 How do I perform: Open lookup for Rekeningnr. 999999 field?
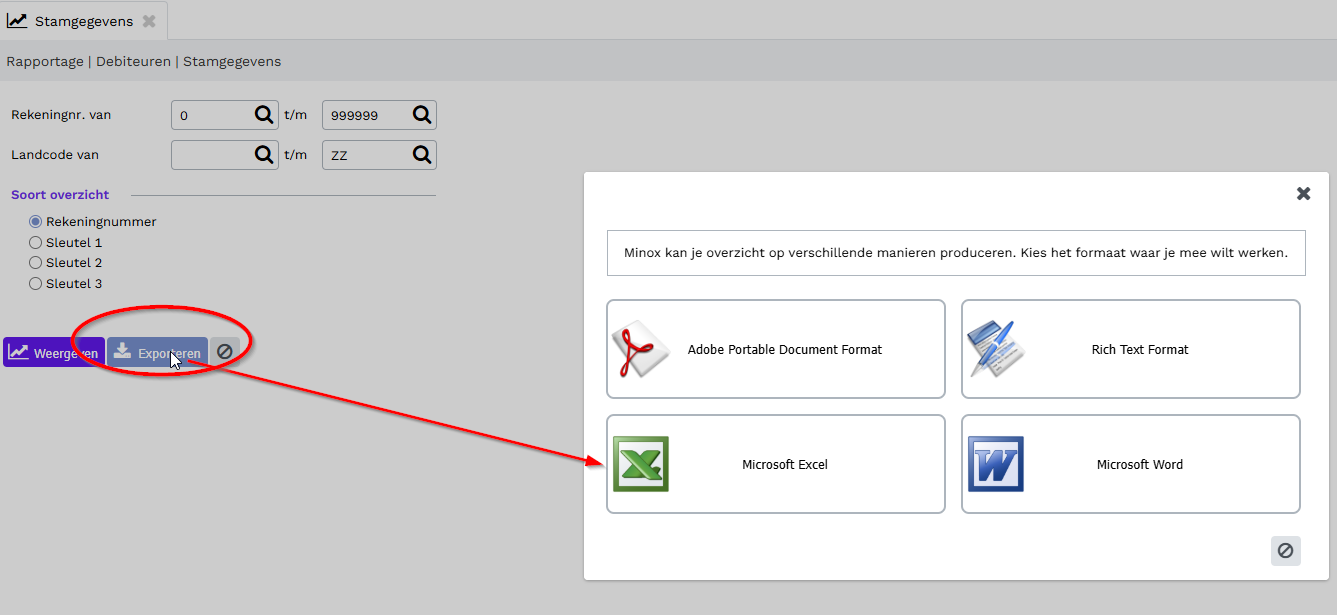[x=422, y=115]
